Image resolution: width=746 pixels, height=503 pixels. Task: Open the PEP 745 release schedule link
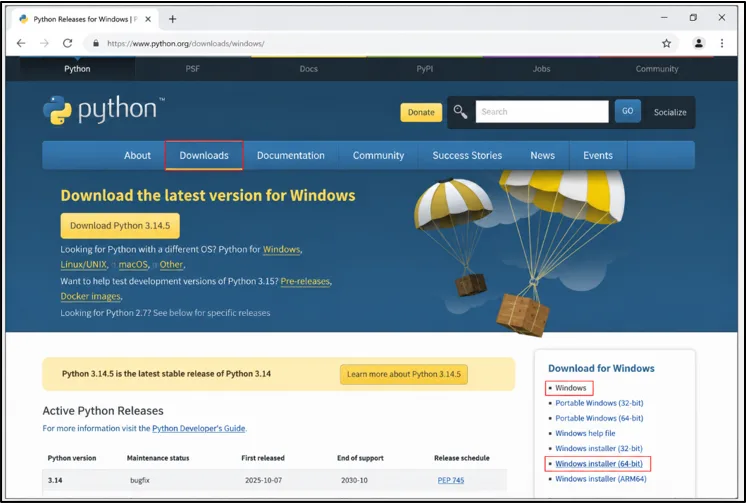tap(451, 480)
